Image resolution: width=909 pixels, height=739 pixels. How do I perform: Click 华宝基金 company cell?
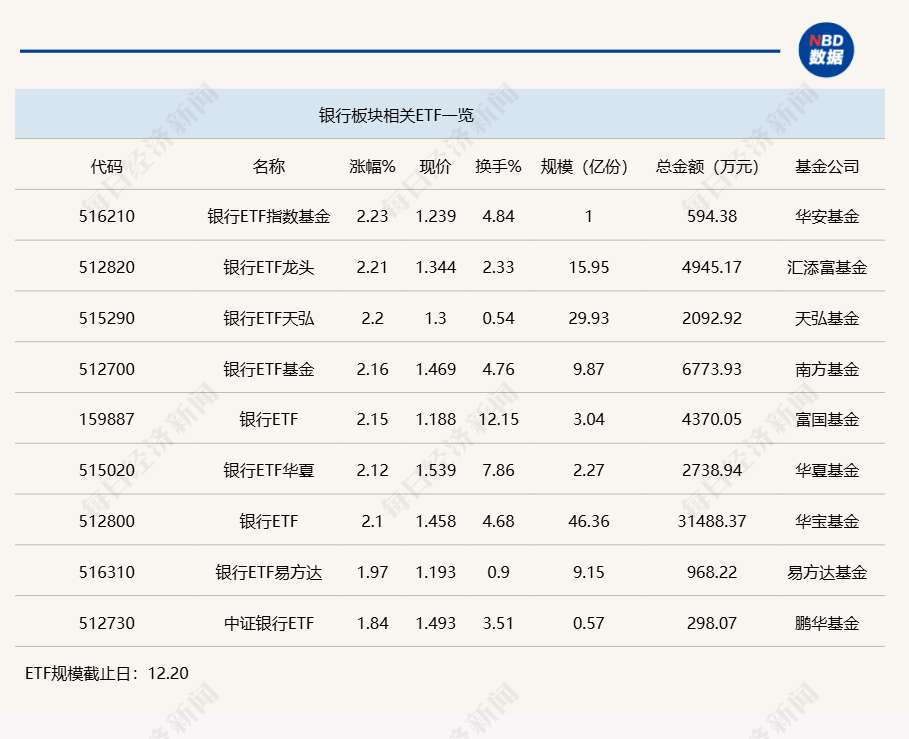(827, 521)
